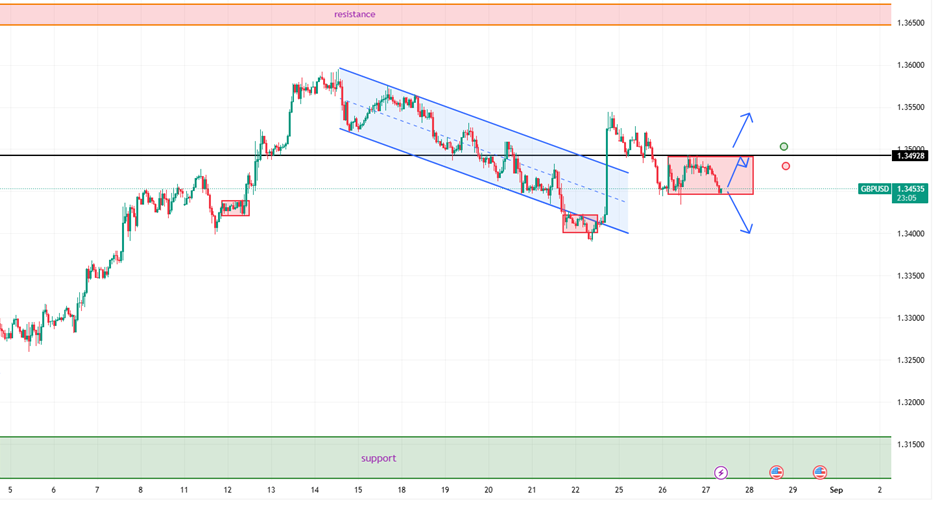Click the Sep label on time axis

(836, 490)
